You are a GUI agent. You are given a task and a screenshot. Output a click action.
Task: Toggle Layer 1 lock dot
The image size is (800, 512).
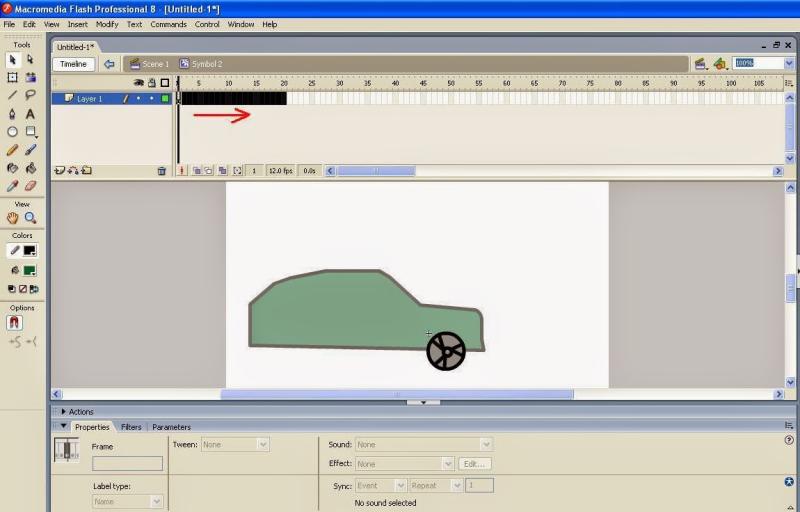[x=152, y=98]
